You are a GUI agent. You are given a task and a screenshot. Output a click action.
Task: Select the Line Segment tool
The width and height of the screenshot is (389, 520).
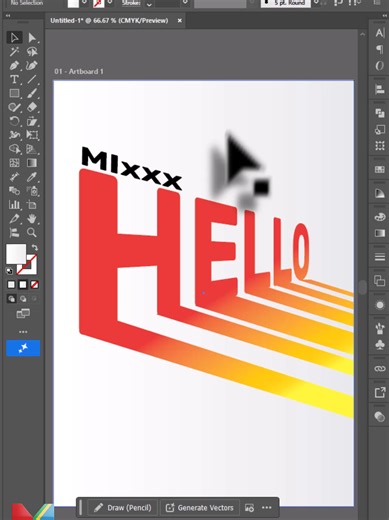click(32, 79)
